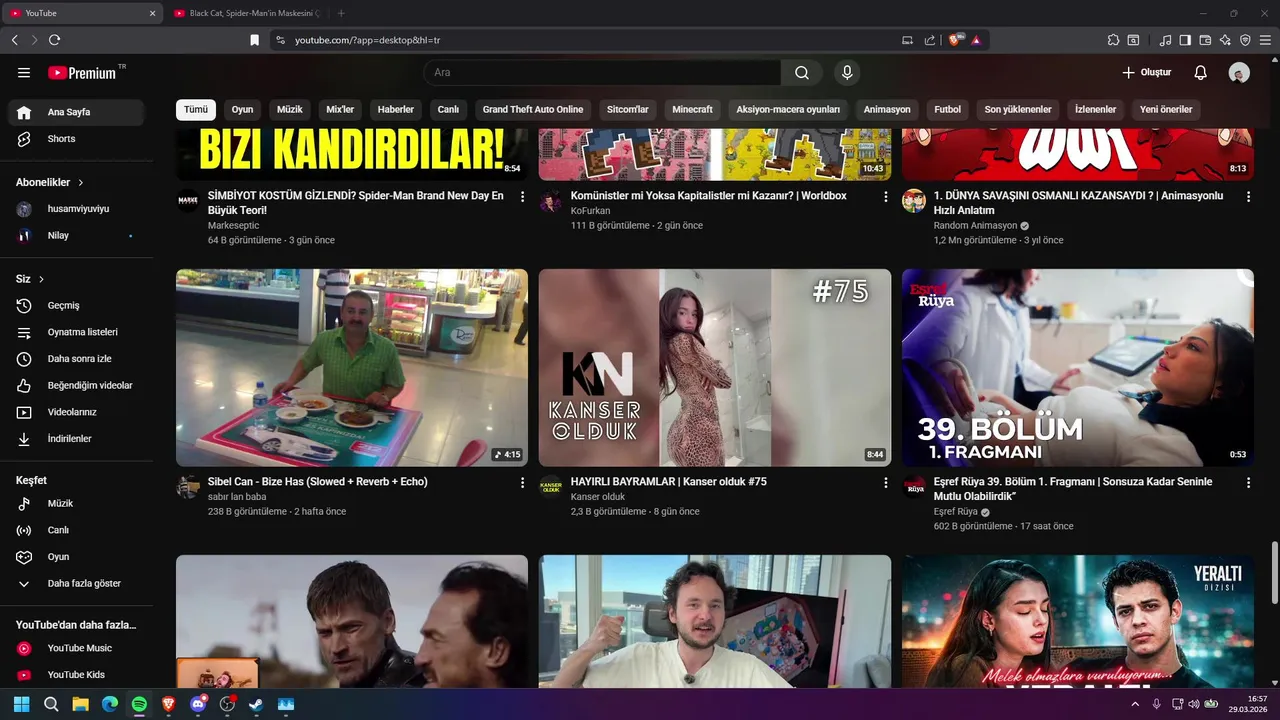
Task: Open Discord from the taskbar
Action: (198, 704)
